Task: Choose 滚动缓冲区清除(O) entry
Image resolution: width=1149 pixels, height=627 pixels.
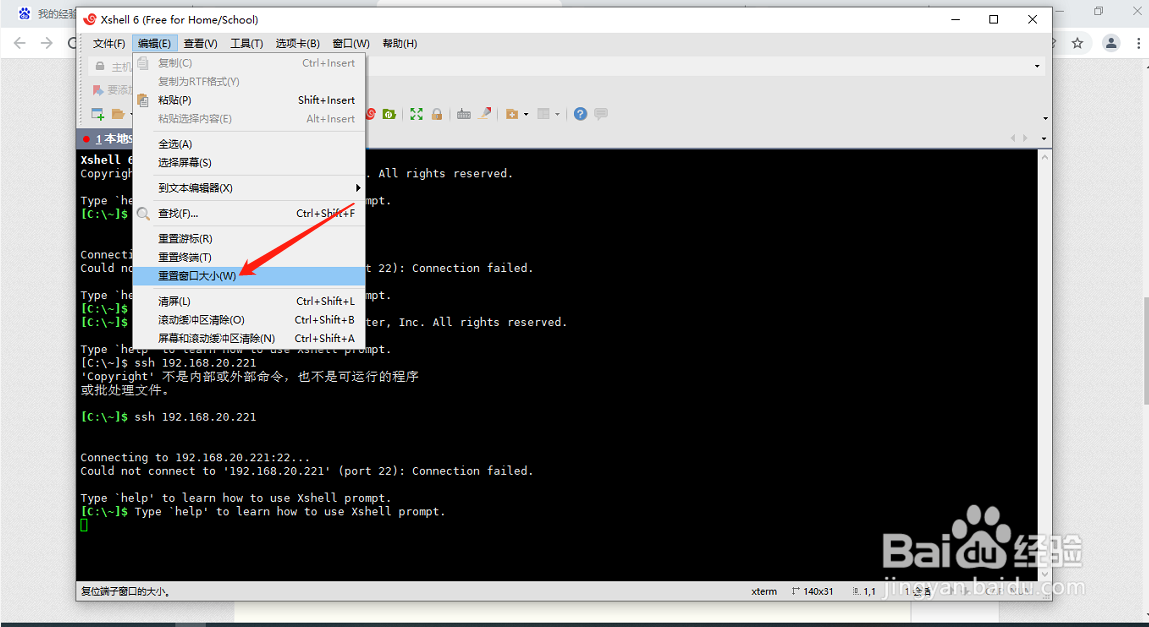Action: [x=248, y=320]
